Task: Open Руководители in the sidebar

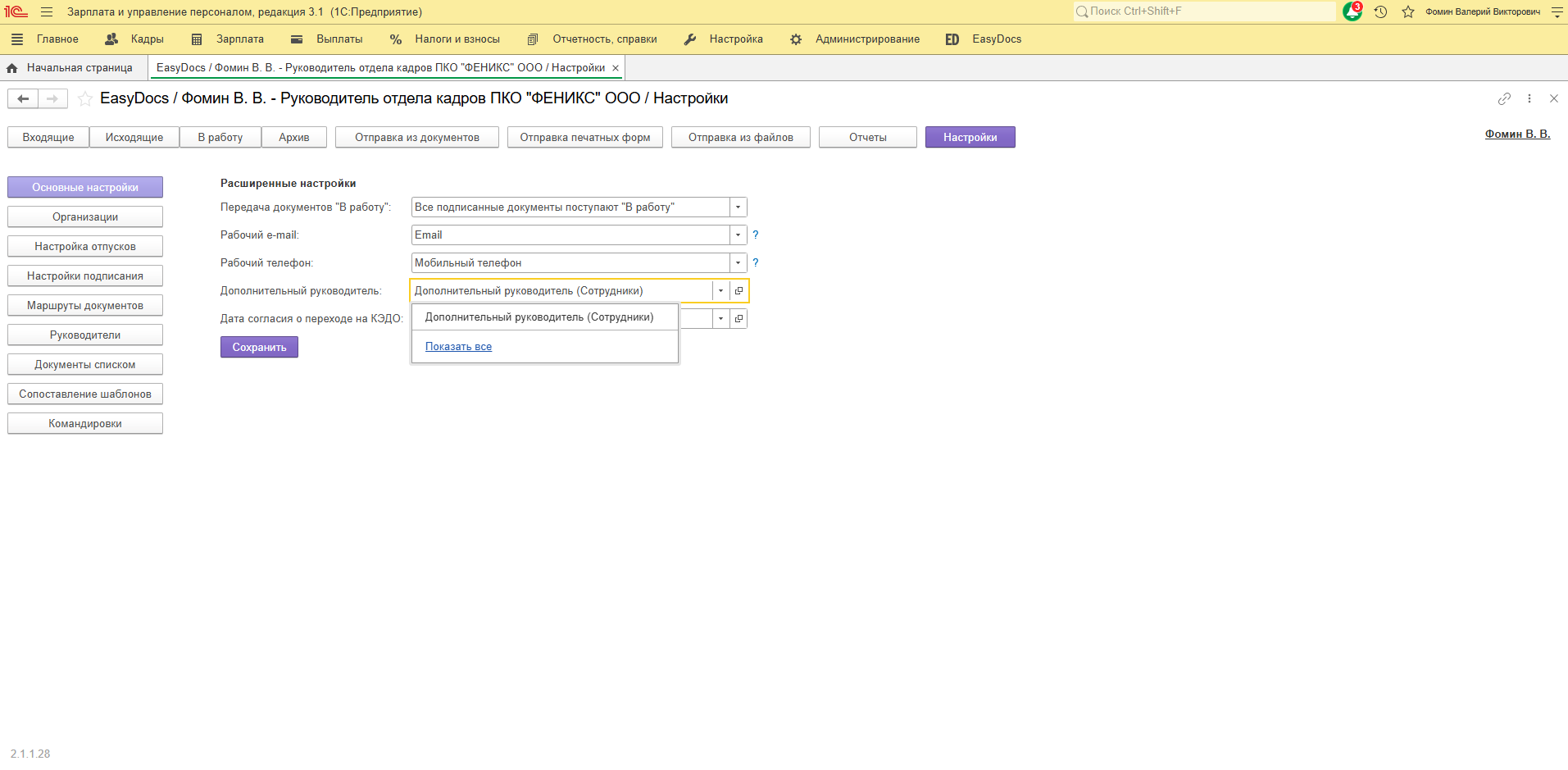Action: (85, 335)
